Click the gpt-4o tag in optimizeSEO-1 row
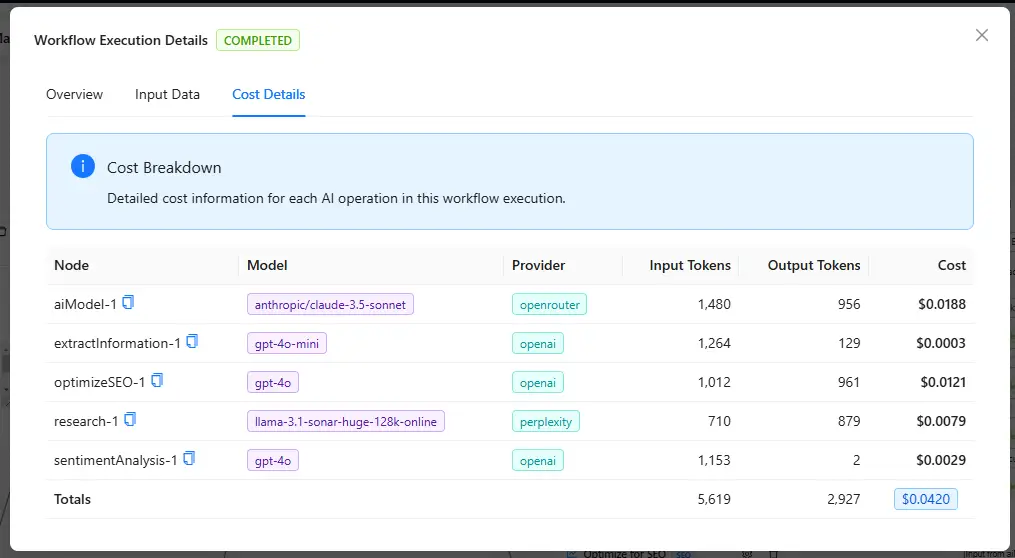This screenshot has height=558, width=1015. click(273, 383)
